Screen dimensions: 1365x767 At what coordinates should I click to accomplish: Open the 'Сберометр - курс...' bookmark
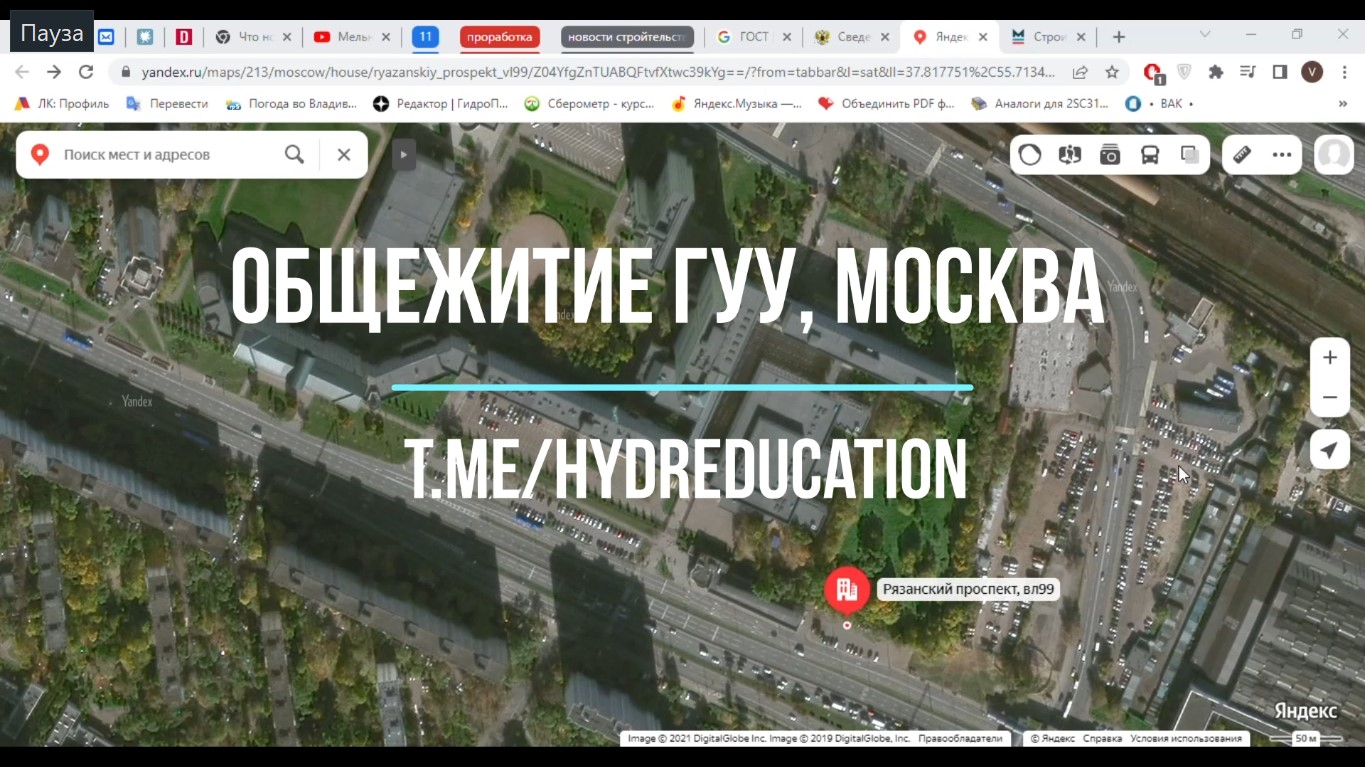point(590,103)
